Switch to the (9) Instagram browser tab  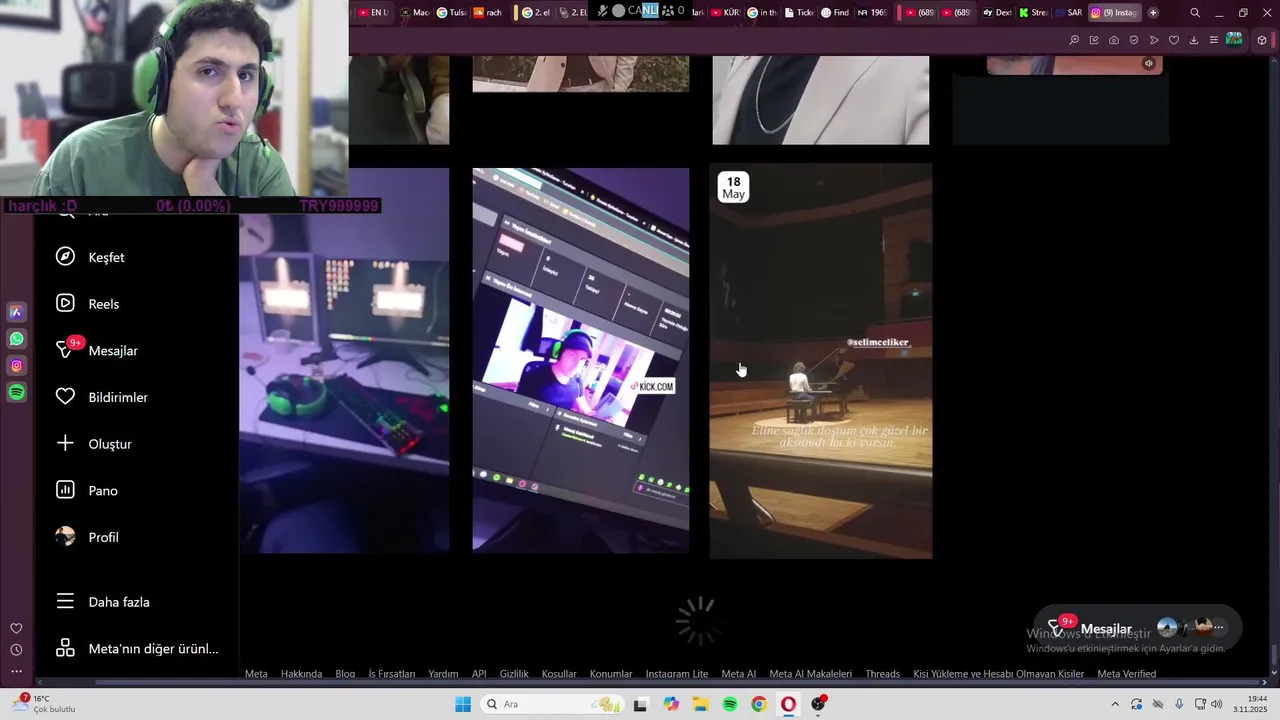click(1114, 13)
